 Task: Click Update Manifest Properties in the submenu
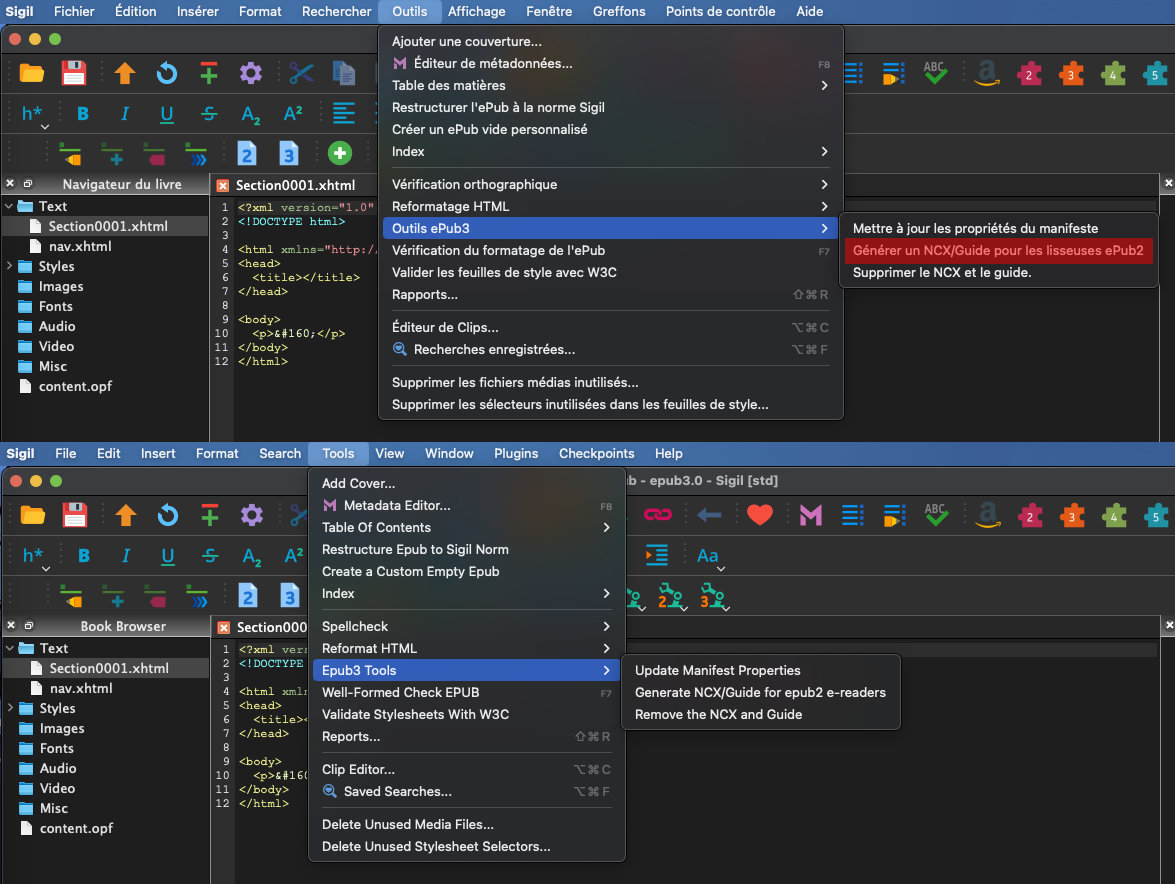click(x=717, y=670)
